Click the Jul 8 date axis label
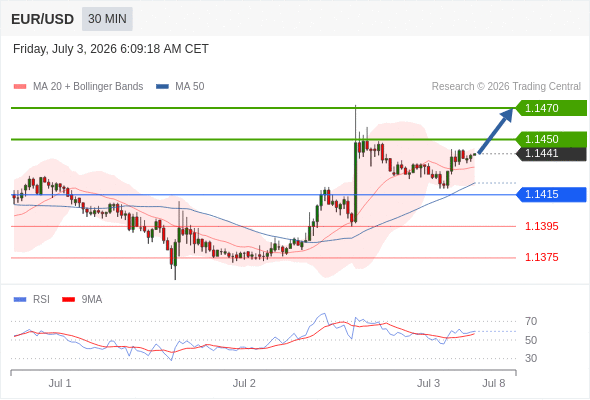 (x=494, y=383)
